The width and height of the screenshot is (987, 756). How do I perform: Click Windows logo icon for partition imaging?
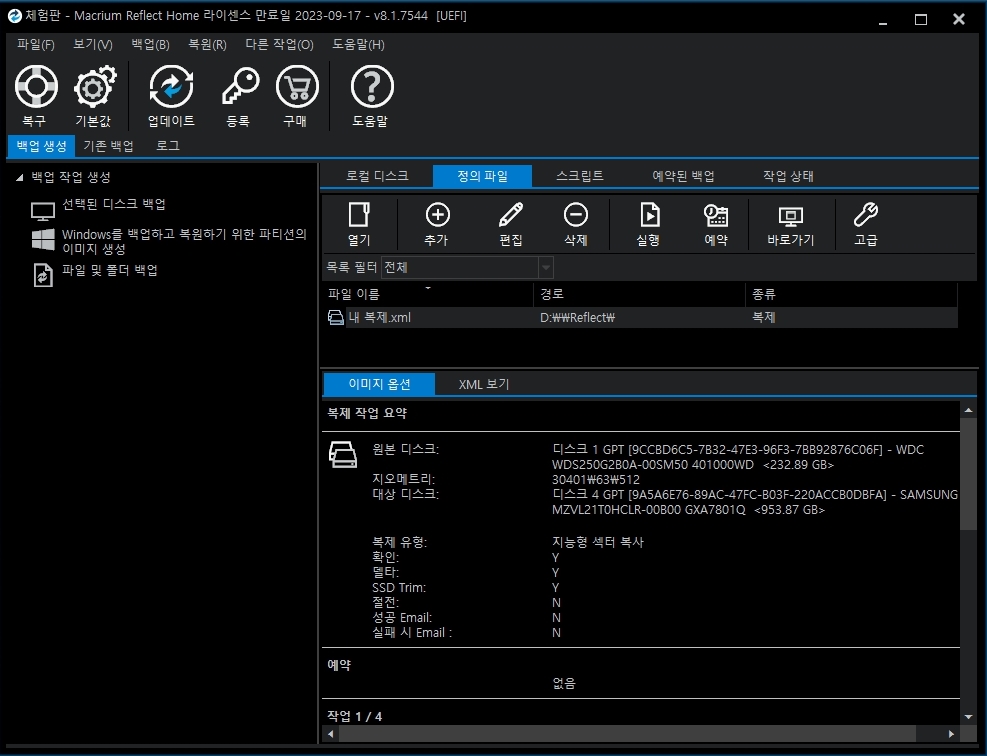[43, 239]
